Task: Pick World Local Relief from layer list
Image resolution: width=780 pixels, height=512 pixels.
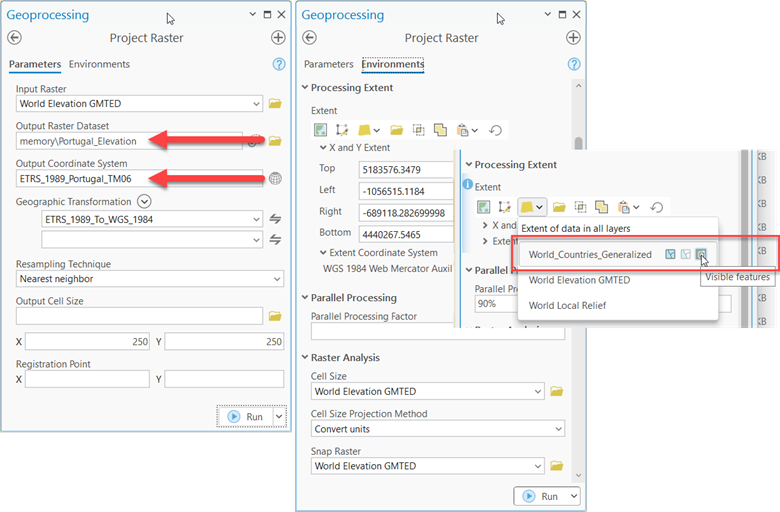Action: point(567,306)
